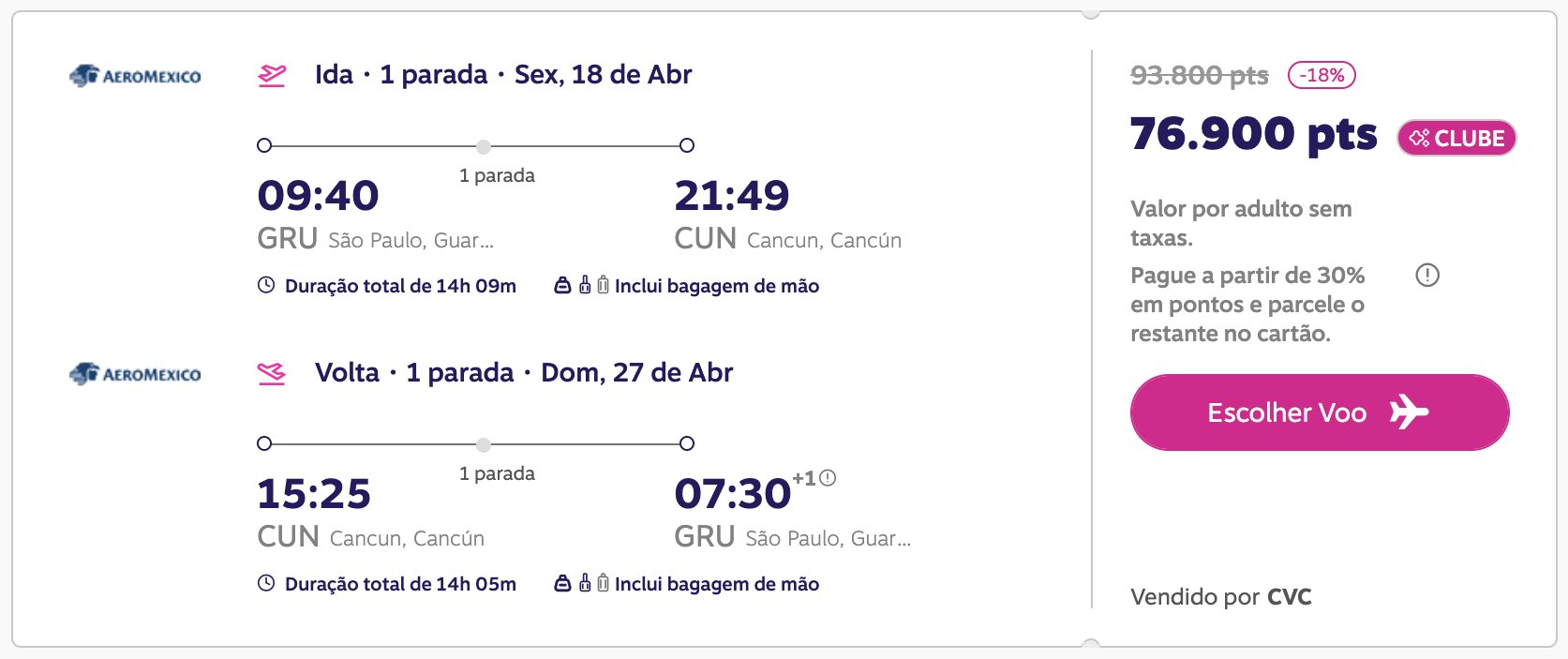Click the baggage icons on return flight
This screenshot has height=659, width=1568.
click(582, 583)
